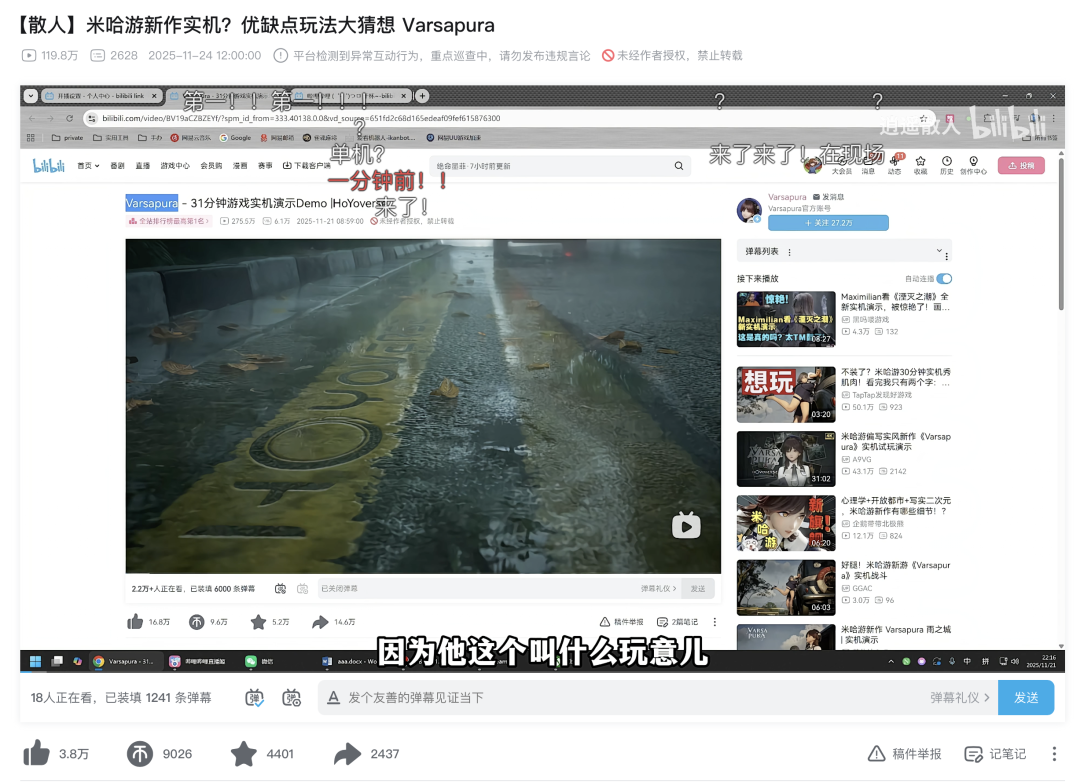Image resolution: width=1080 pixels, height=782 pixels.
Task: Toggle danmaku visibility next to the comment input
Action: pyautogui.click(x=254, y=698)
